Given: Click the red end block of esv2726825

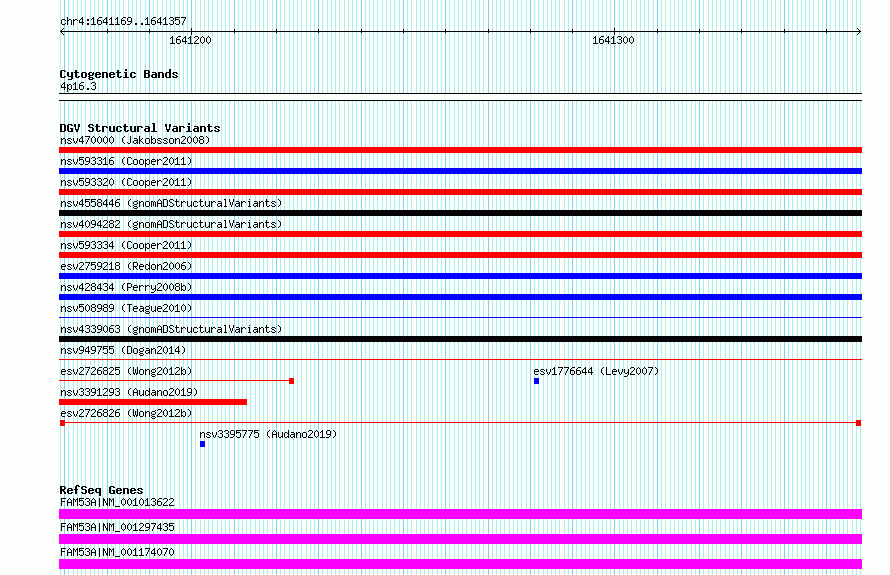Looking at the screenshot, I should (291, 381).
